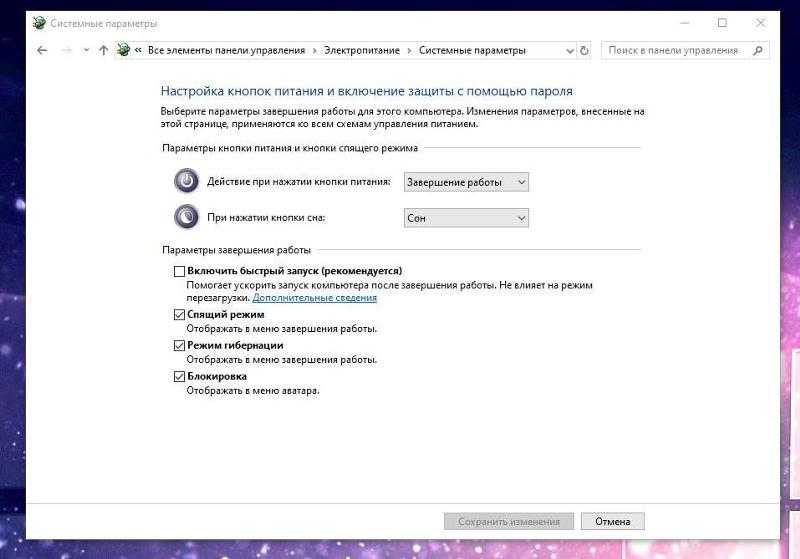The width and height of the screenshot is (800, 559).
Task: Click heading 'Настройка кнопок питания и включение защиты'
Action: (366, 91)
